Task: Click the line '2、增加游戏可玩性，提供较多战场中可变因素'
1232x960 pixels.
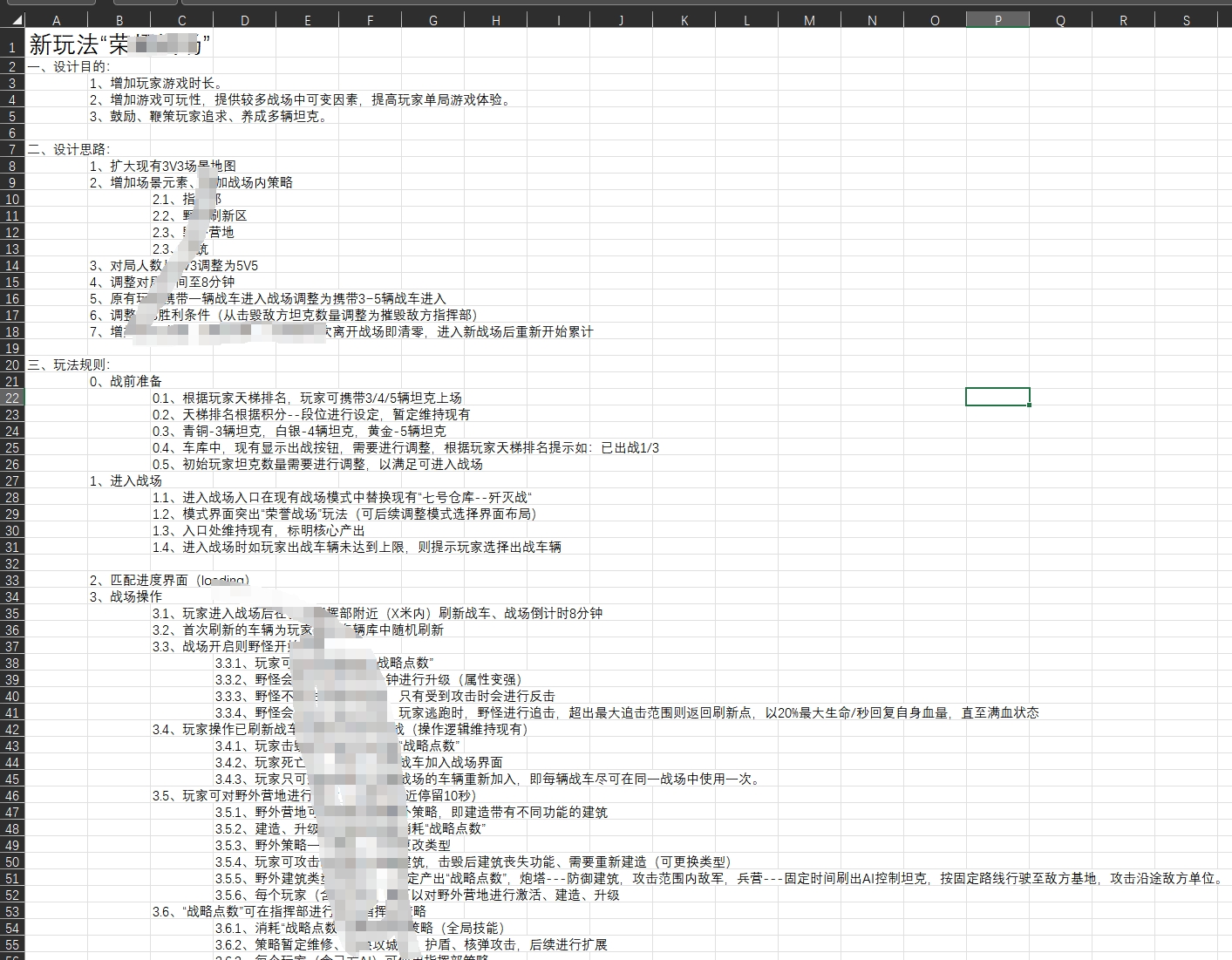Action: click(x=301, y=99)
